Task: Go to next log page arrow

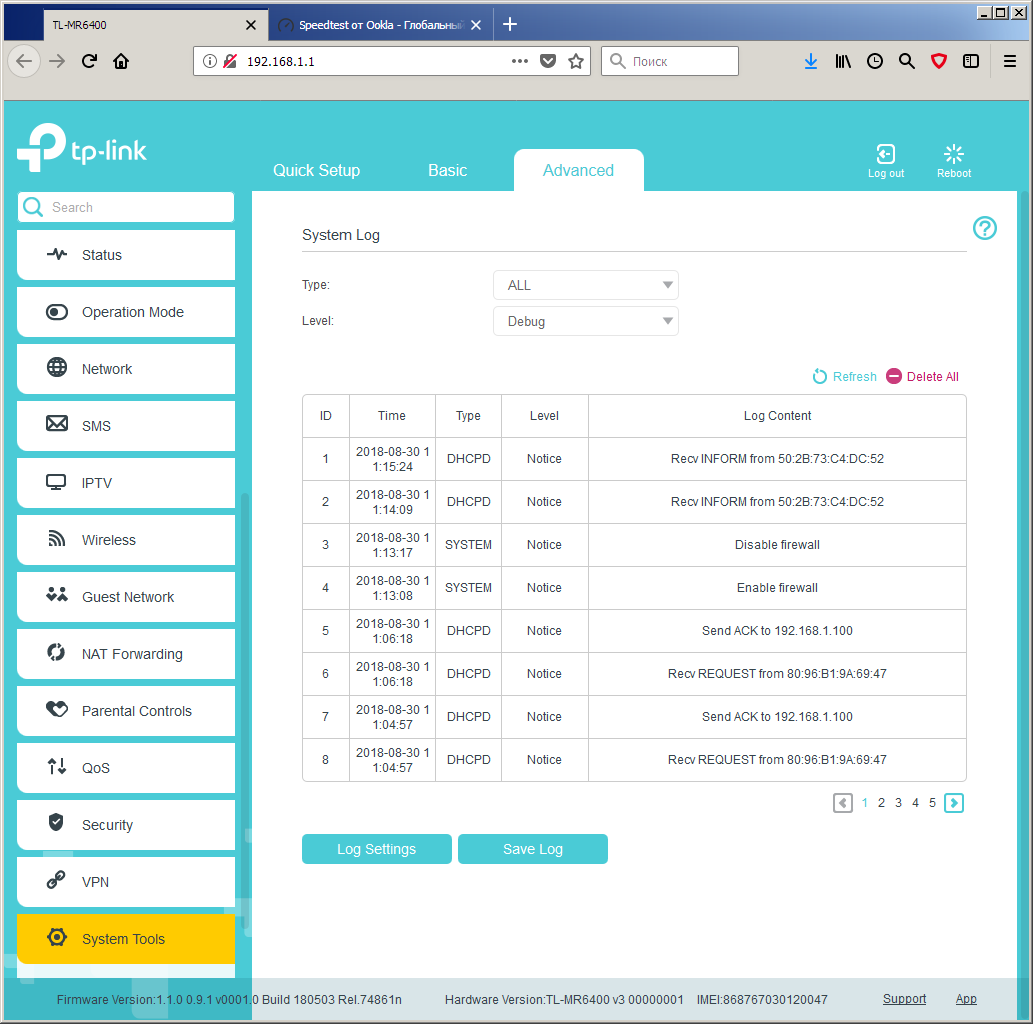Action: click(x=953, y=803)
